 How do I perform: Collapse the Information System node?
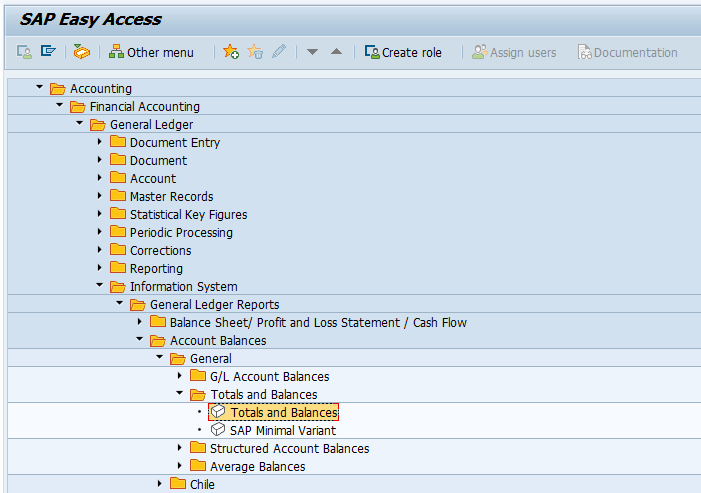coord(100,285)
